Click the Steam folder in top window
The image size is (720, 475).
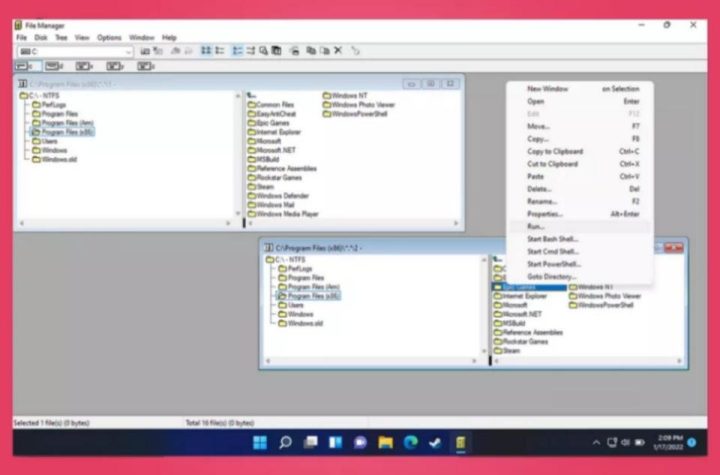(x=265, y=186)
